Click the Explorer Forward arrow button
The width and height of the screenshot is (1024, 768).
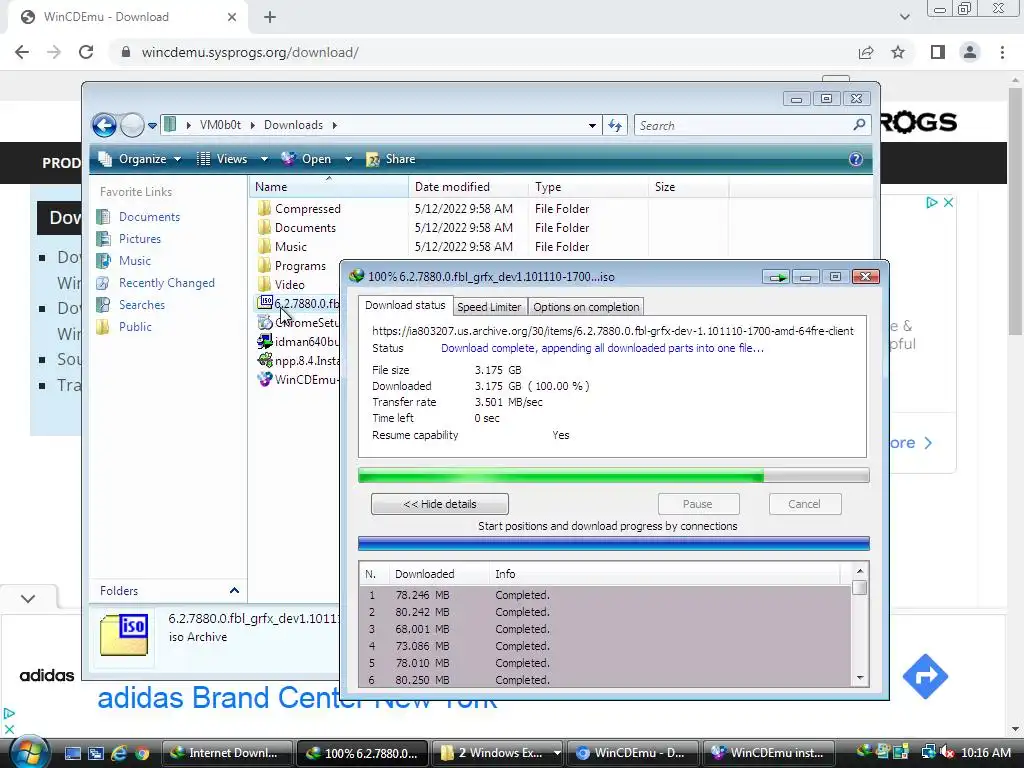pyautogui.click(x=133, y=125)
